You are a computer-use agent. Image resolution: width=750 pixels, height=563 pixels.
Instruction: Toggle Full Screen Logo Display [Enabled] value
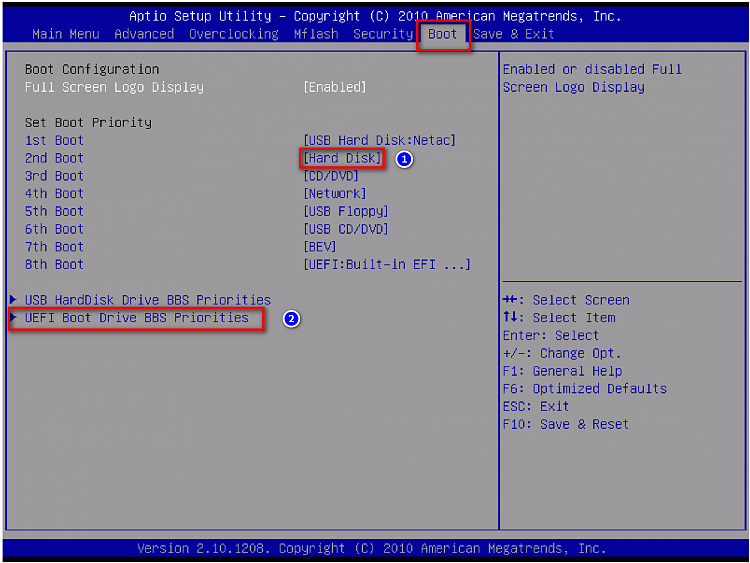(335, 88)
